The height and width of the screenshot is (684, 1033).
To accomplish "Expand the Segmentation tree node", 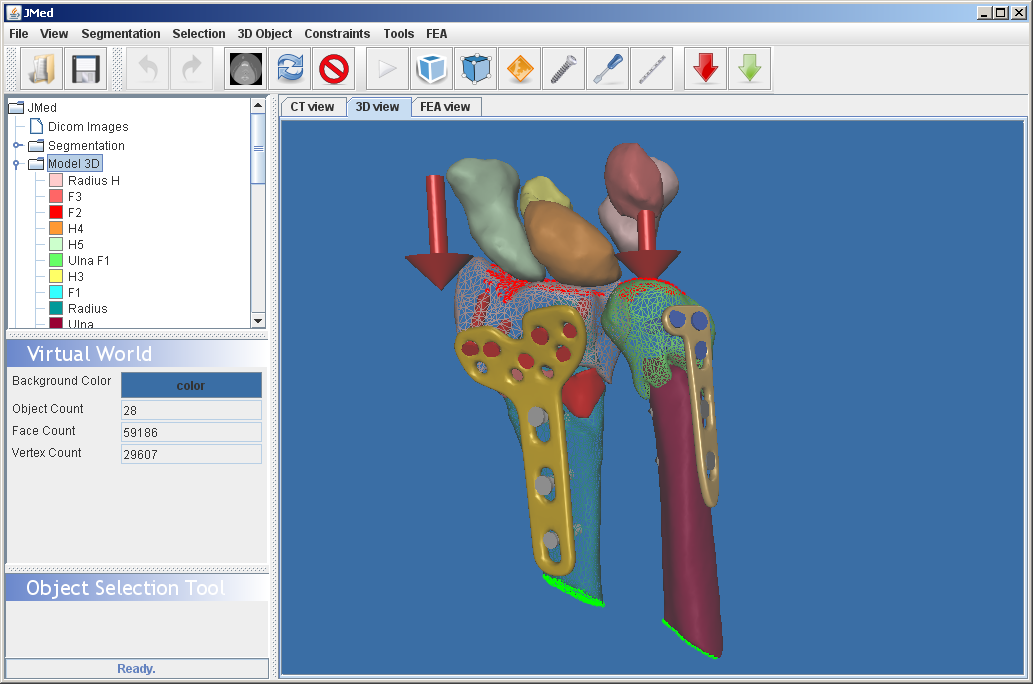I will (x=17, y=146).
